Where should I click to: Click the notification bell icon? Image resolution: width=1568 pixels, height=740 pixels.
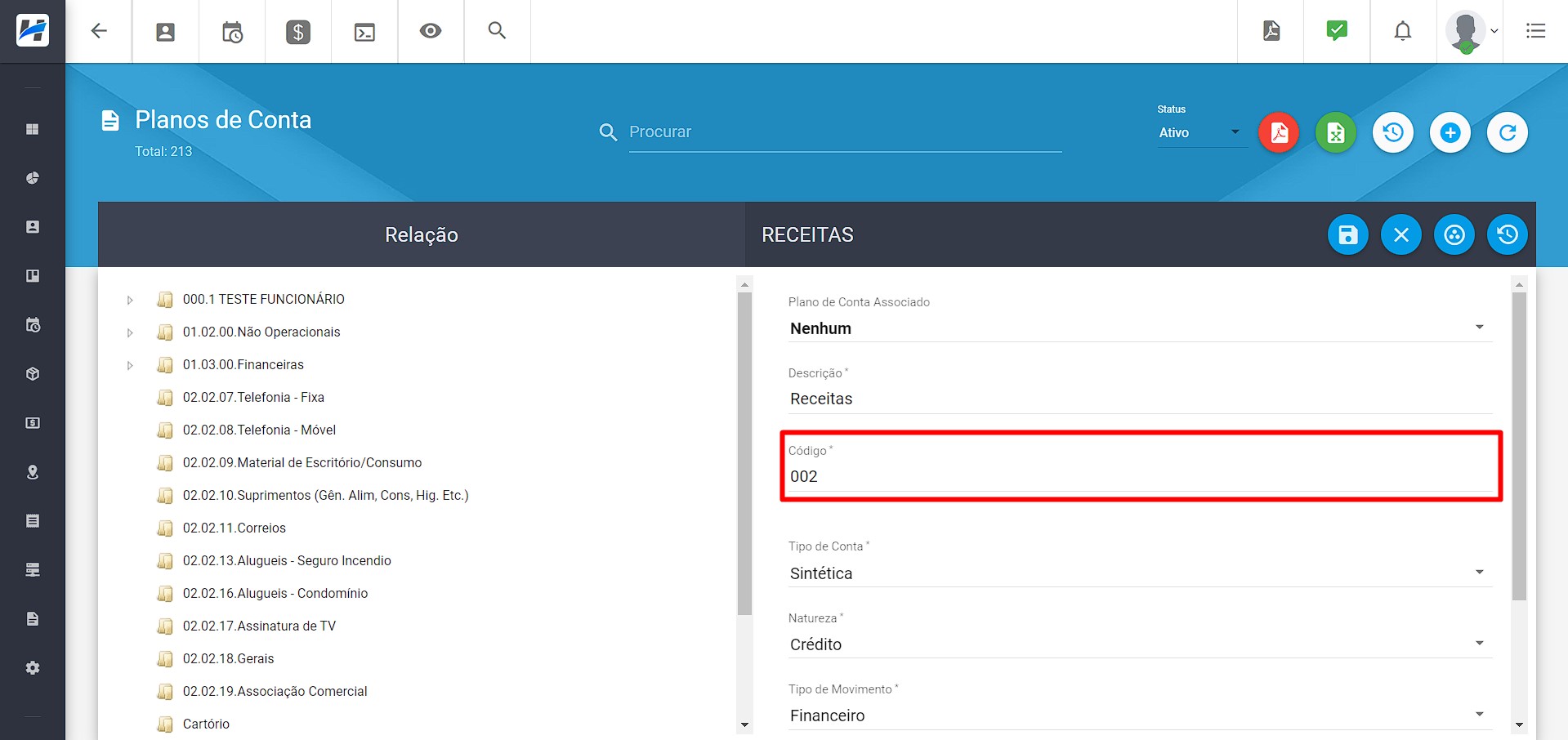[1403, 32]
